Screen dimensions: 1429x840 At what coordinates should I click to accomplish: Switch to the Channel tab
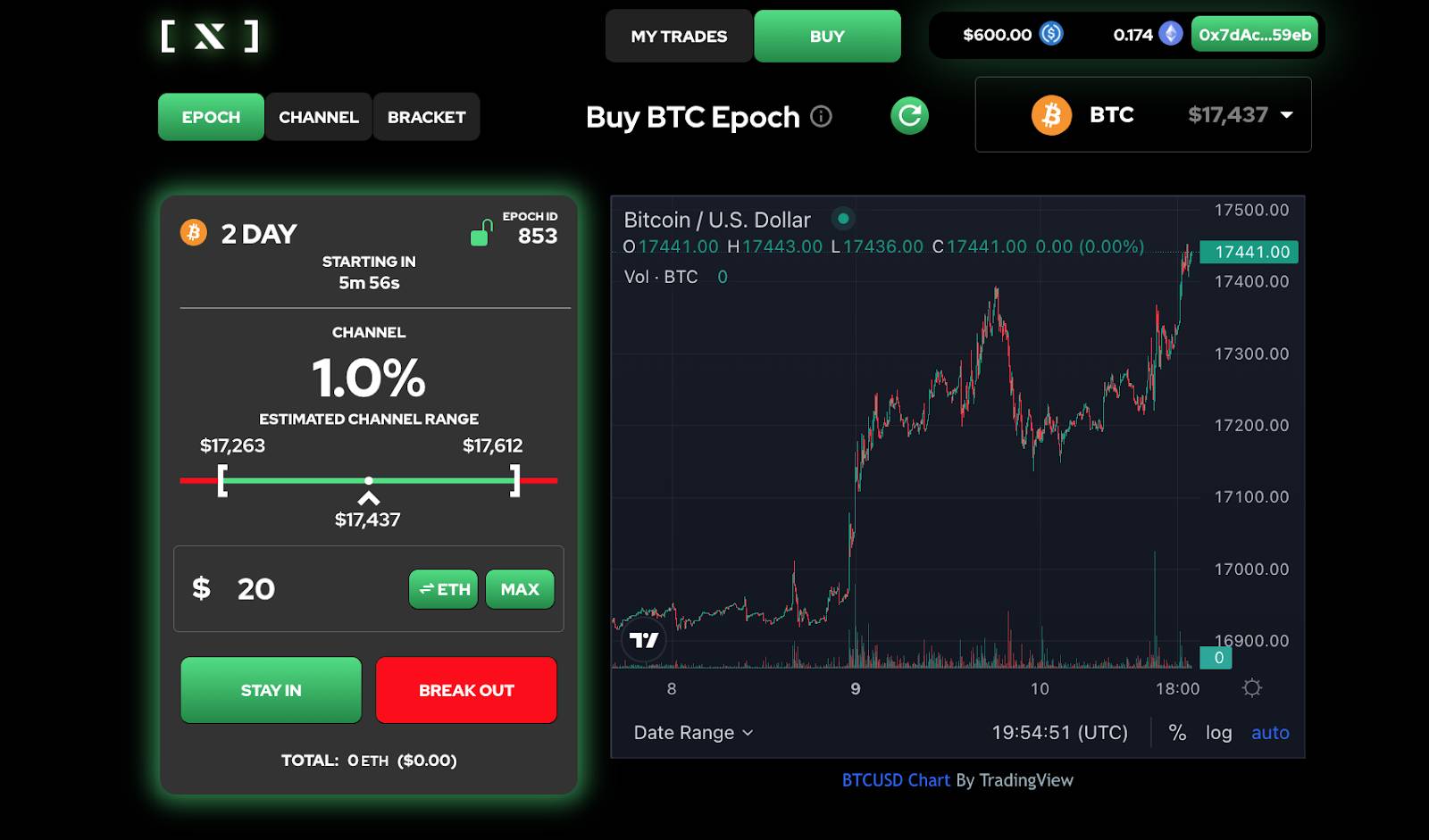[x=319, y=117]
